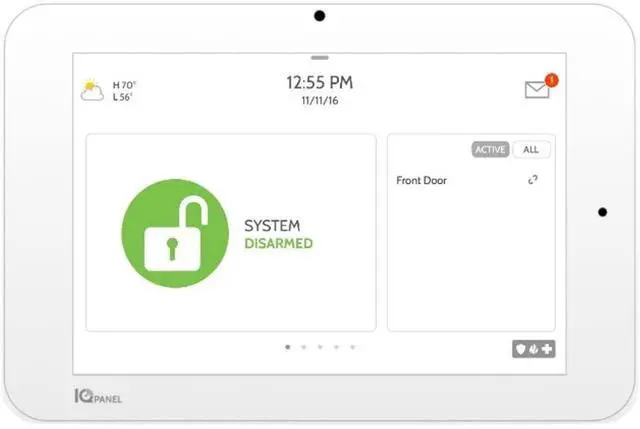Open the weather sun-and-cloud icon
The width and height of the screenshot is (640, 429).
(92, 90)
